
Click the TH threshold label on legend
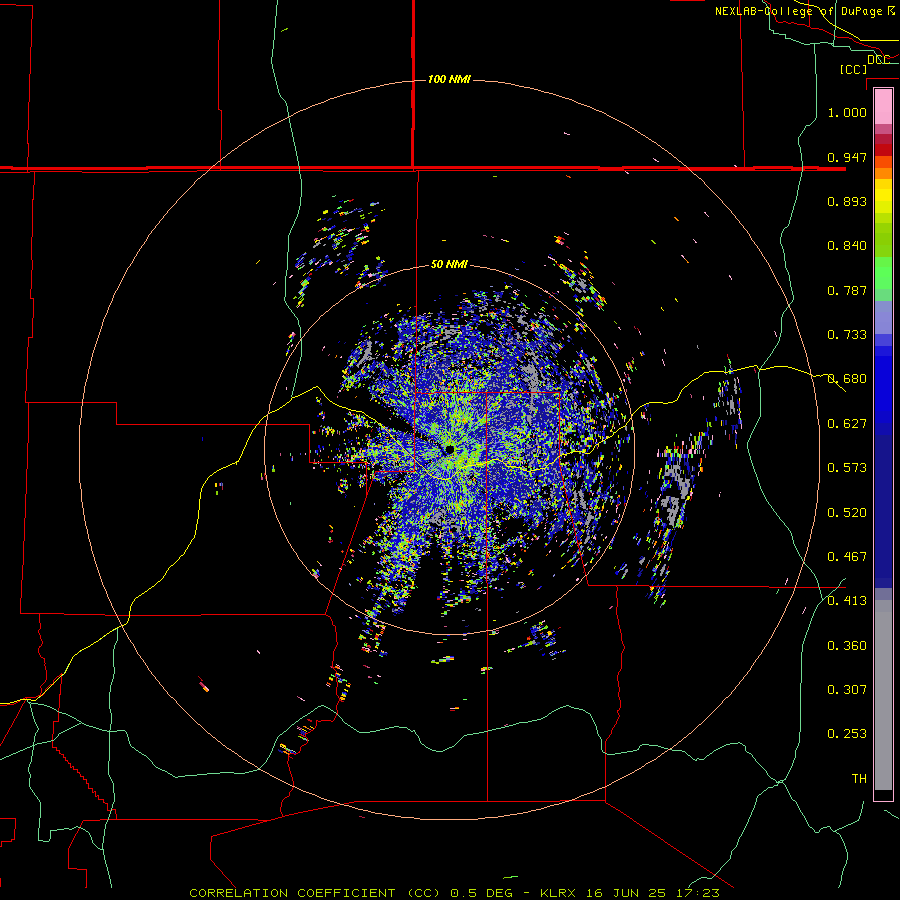click(x=859, y=779)
